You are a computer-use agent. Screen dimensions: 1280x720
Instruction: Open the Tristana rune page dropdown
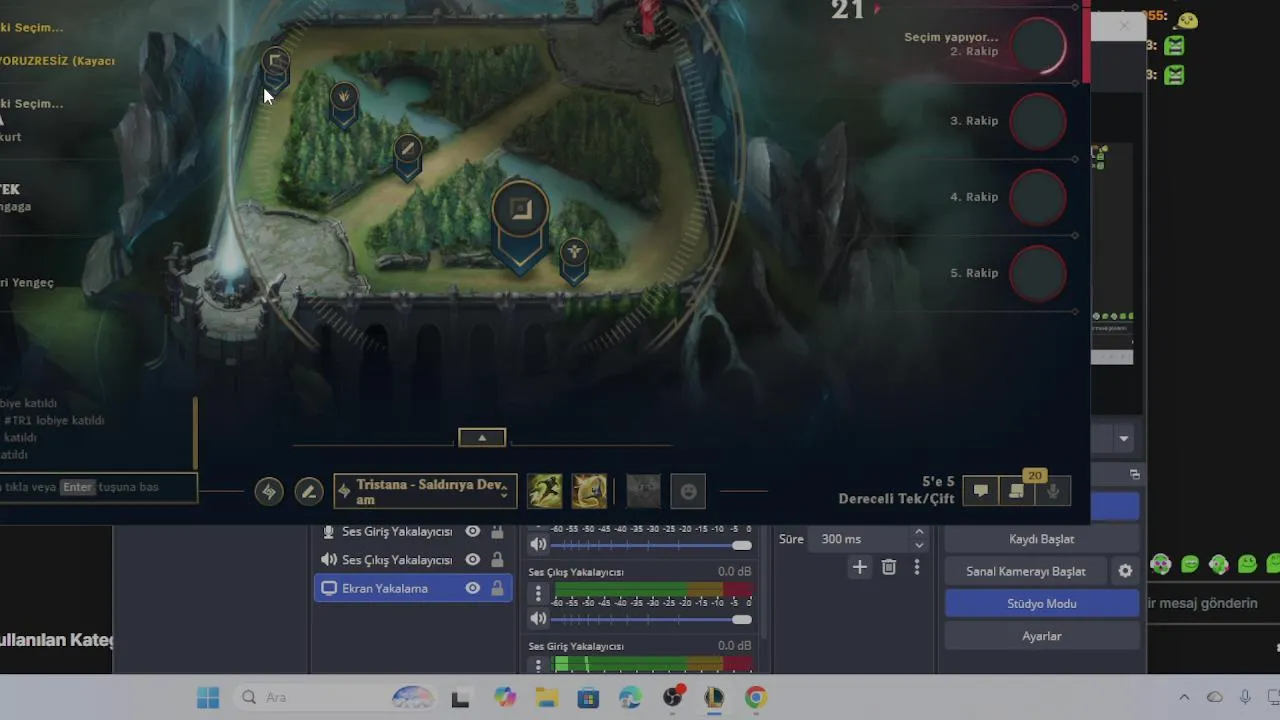click(x=425, y=491)
